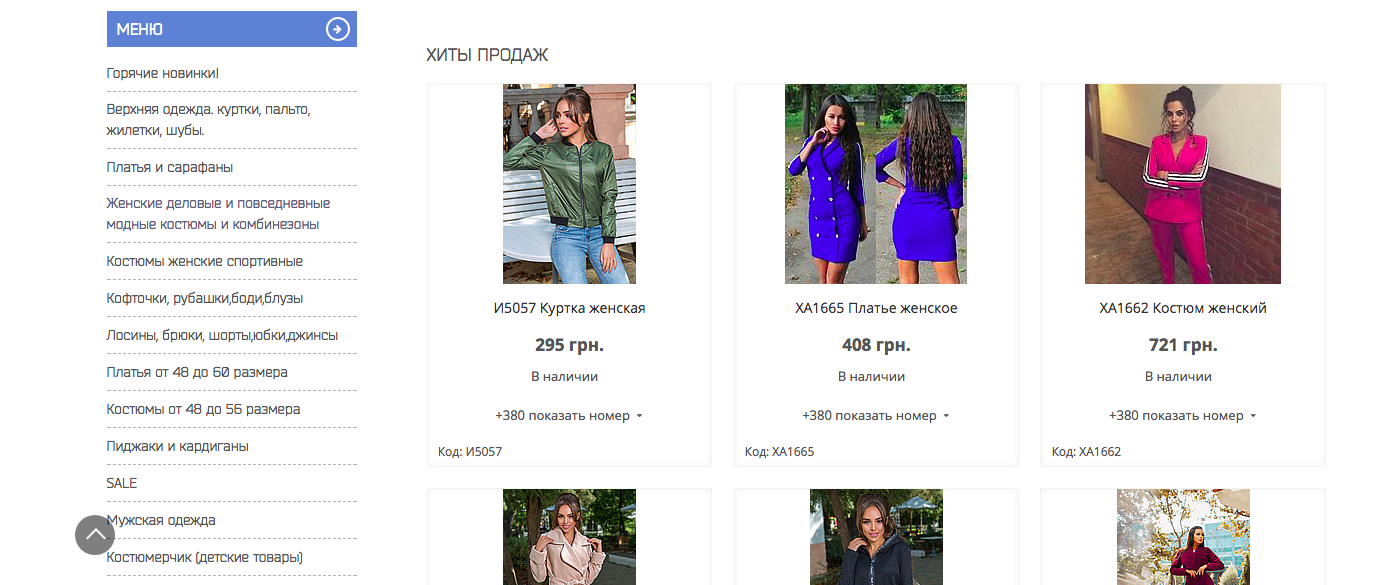Reveal phone number for ХА1662 Костюм женский

[1182, 416]
